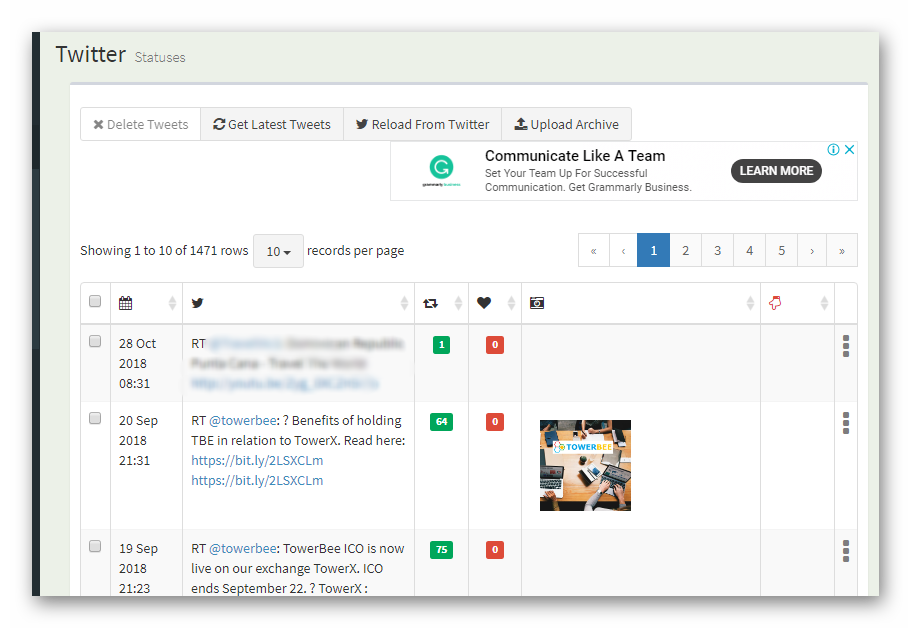Click the red thumbs-down column header icon
The width and height of the screenshot is (911, 628).
(775, 303)
